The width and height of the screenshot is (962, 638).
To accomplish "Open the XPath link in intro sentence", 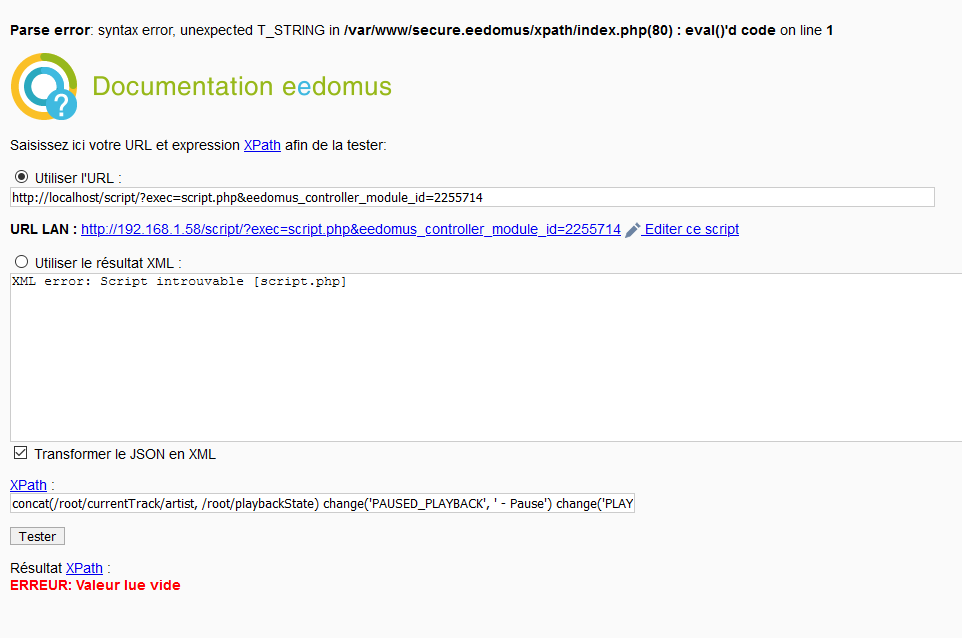I will 262,145.
